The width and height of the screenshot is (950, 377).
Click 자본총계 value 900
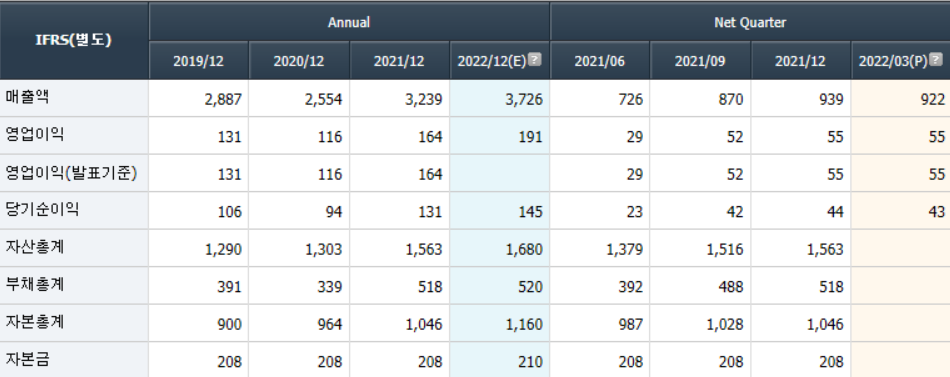(x=230, y=325)
